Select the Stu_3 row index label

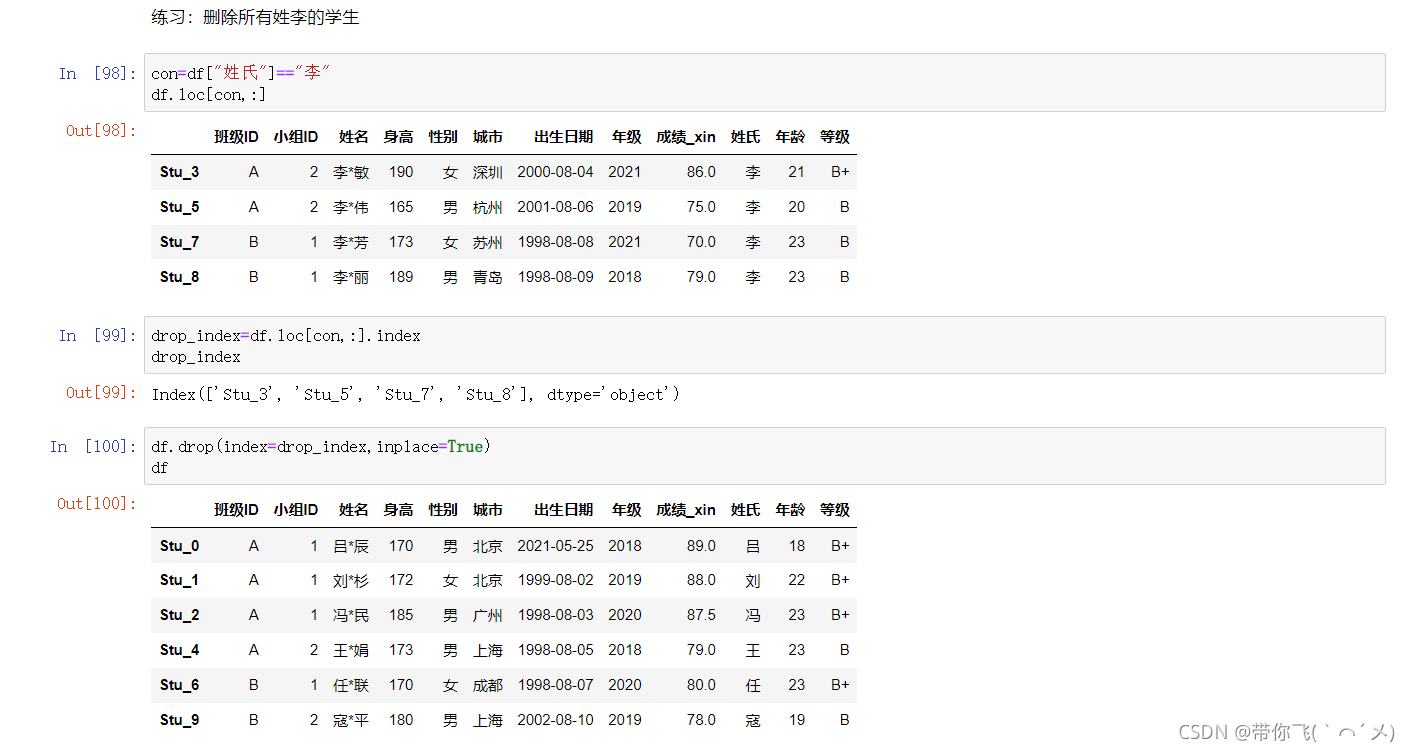coord(179,172)
